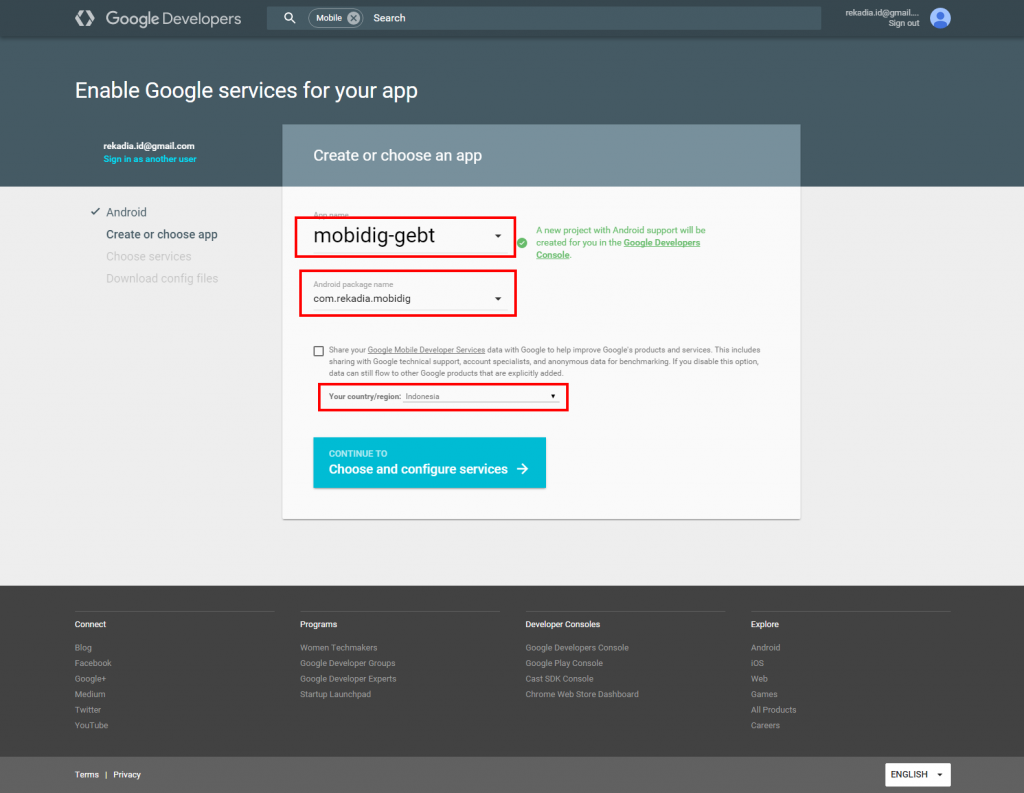Open Careers footer link

click(x=765, y=726)
